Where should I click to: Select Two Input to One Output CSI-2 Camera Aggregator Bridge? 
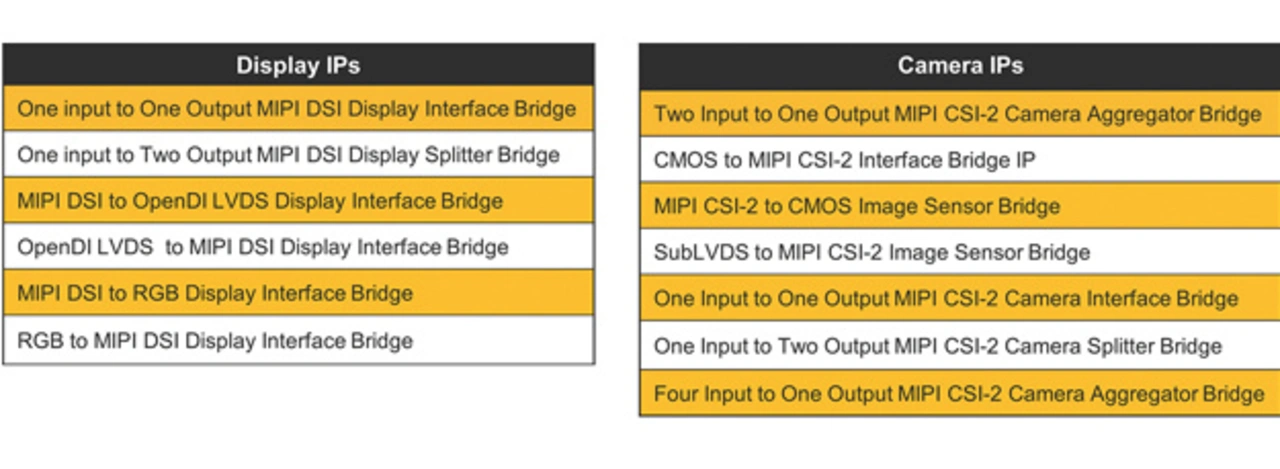(959, 113)
